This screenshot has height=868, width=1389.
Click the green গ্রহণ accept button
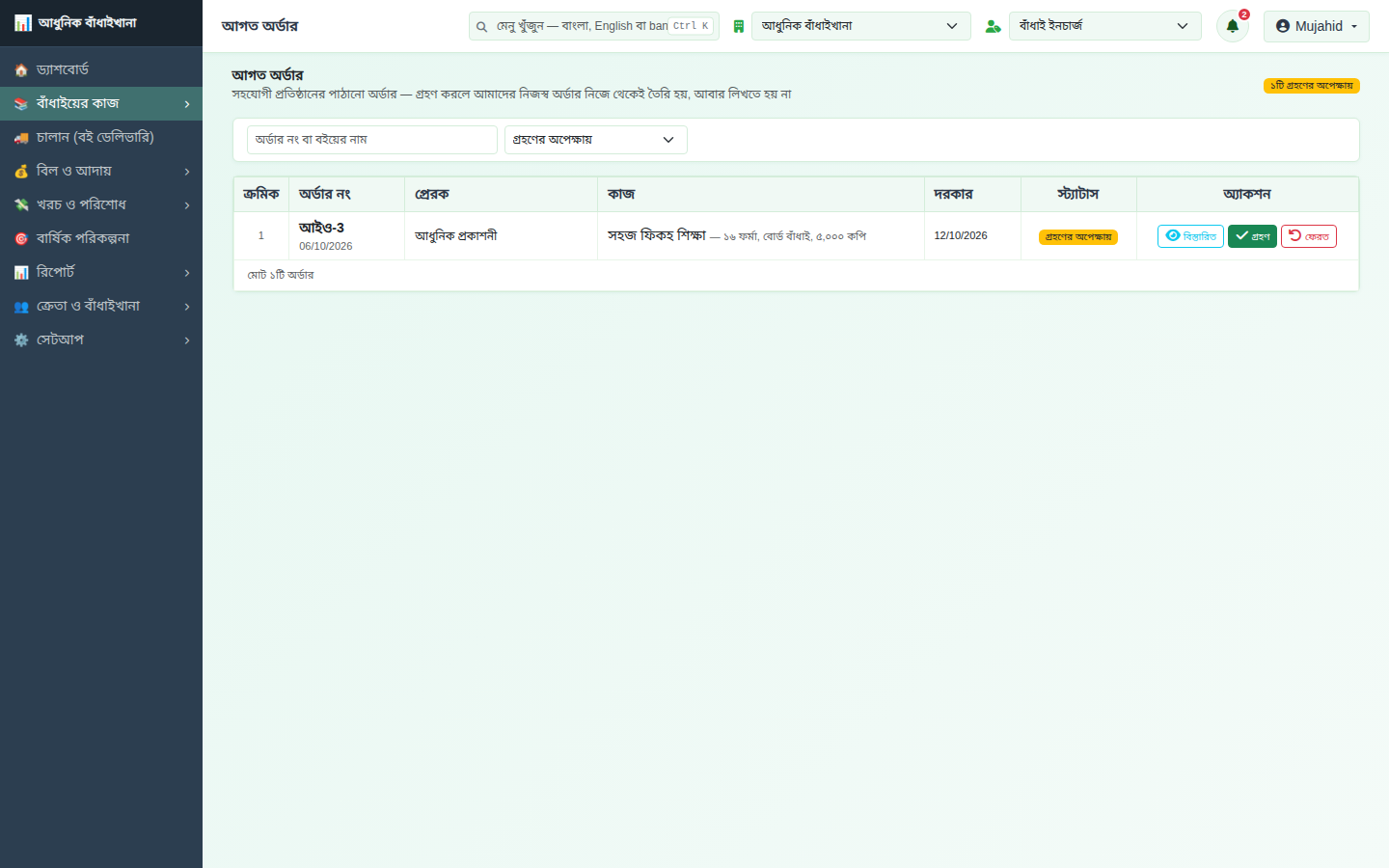point(1252,236)
